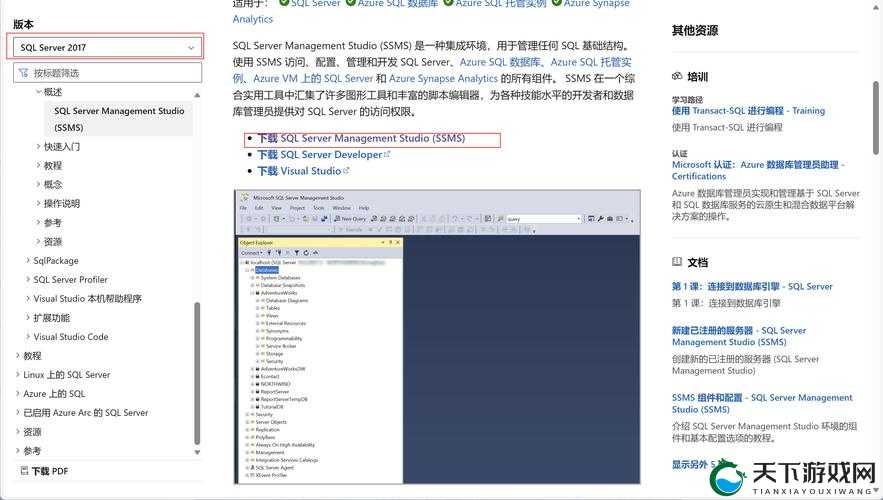Expand the 教程 node under SSMS
The width and height of the screenshot is (883, 500).
[x=38, y=166]
